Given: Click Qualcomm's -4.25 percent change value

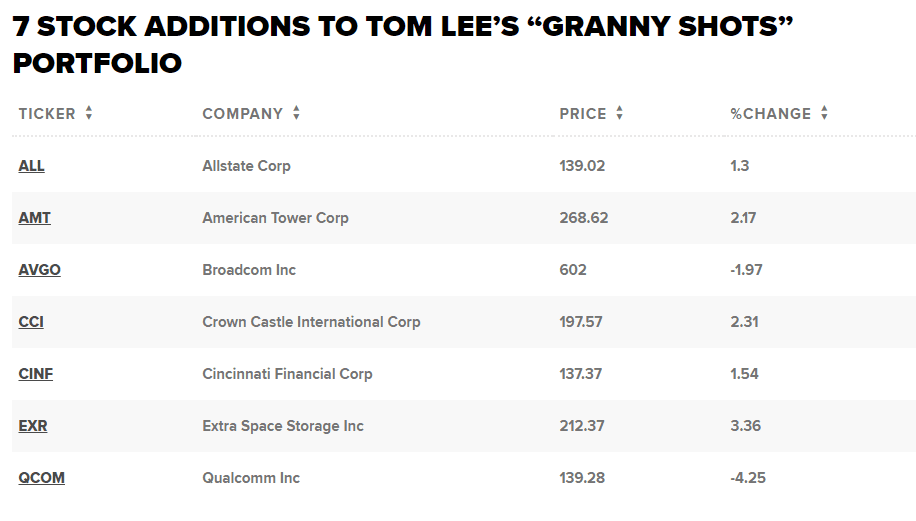Looking at the screenshot, I should click(745, 478).
